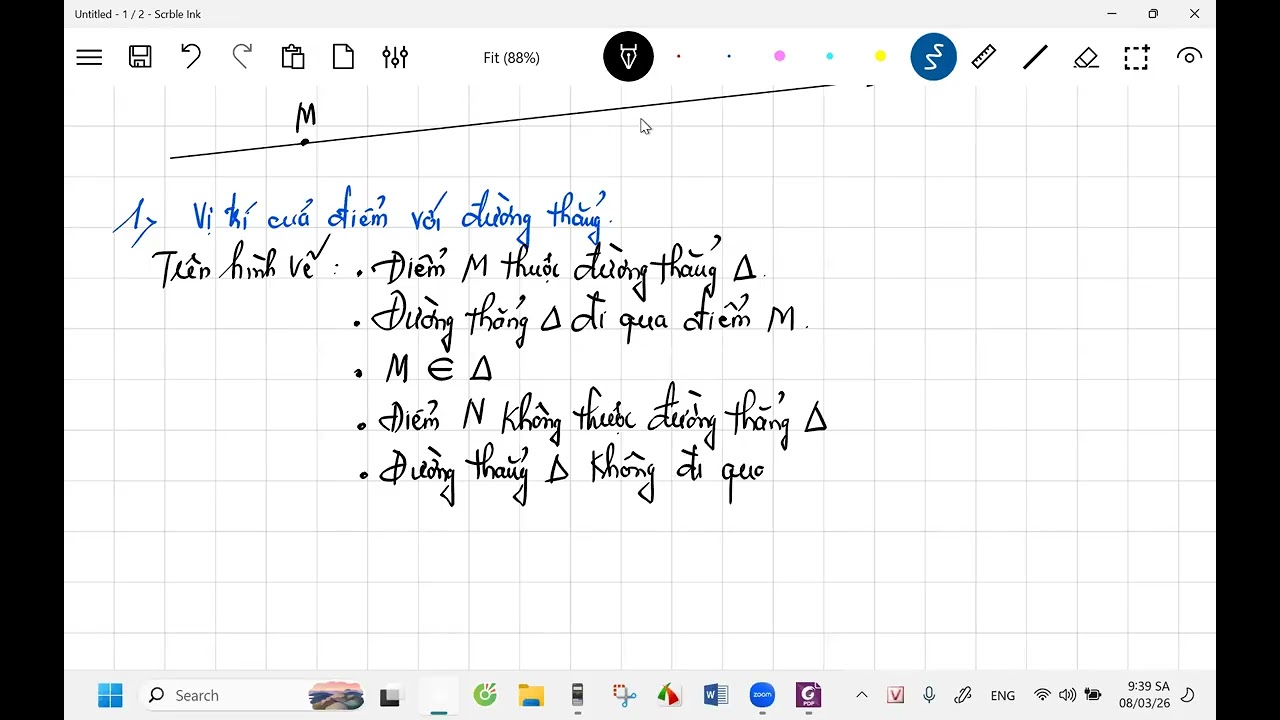The height and width of the screenshot is (720, 1280).
Task: Open the sliders settings icon
Action: pos(395,57)
